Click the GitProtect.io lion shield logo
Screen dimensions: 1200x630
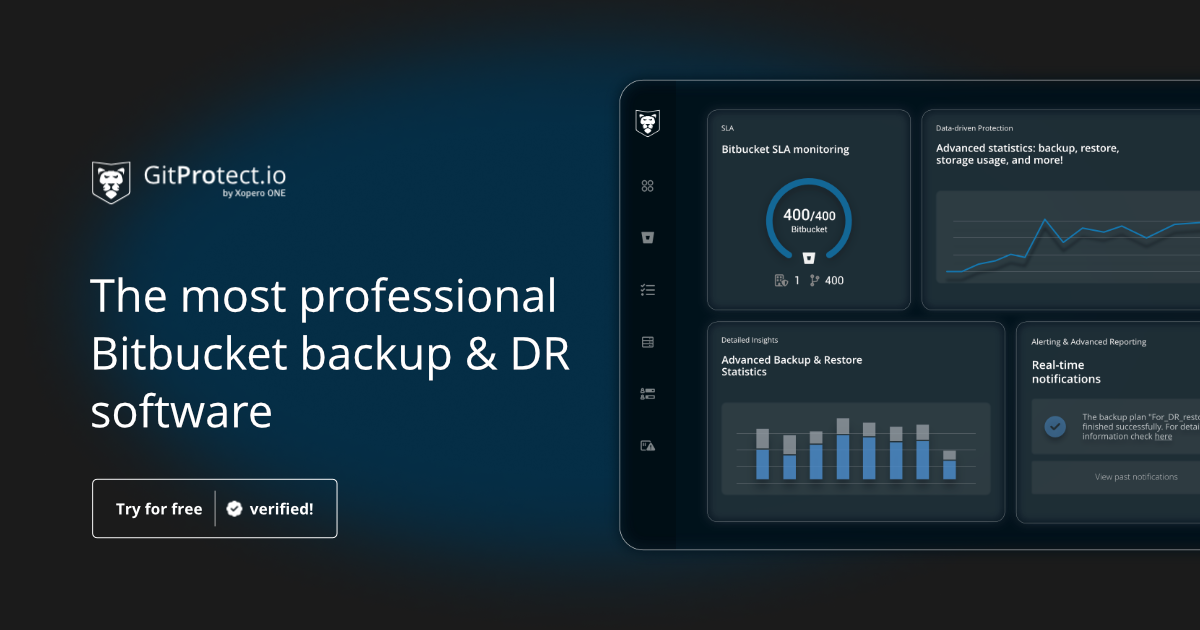coord(111,182)
